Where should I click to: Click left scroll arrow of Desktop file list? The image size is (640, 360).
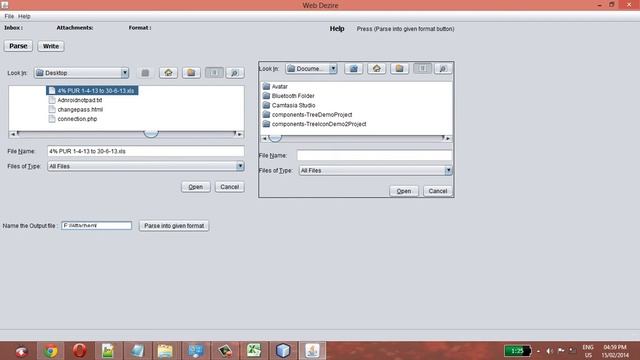(13, 134)
